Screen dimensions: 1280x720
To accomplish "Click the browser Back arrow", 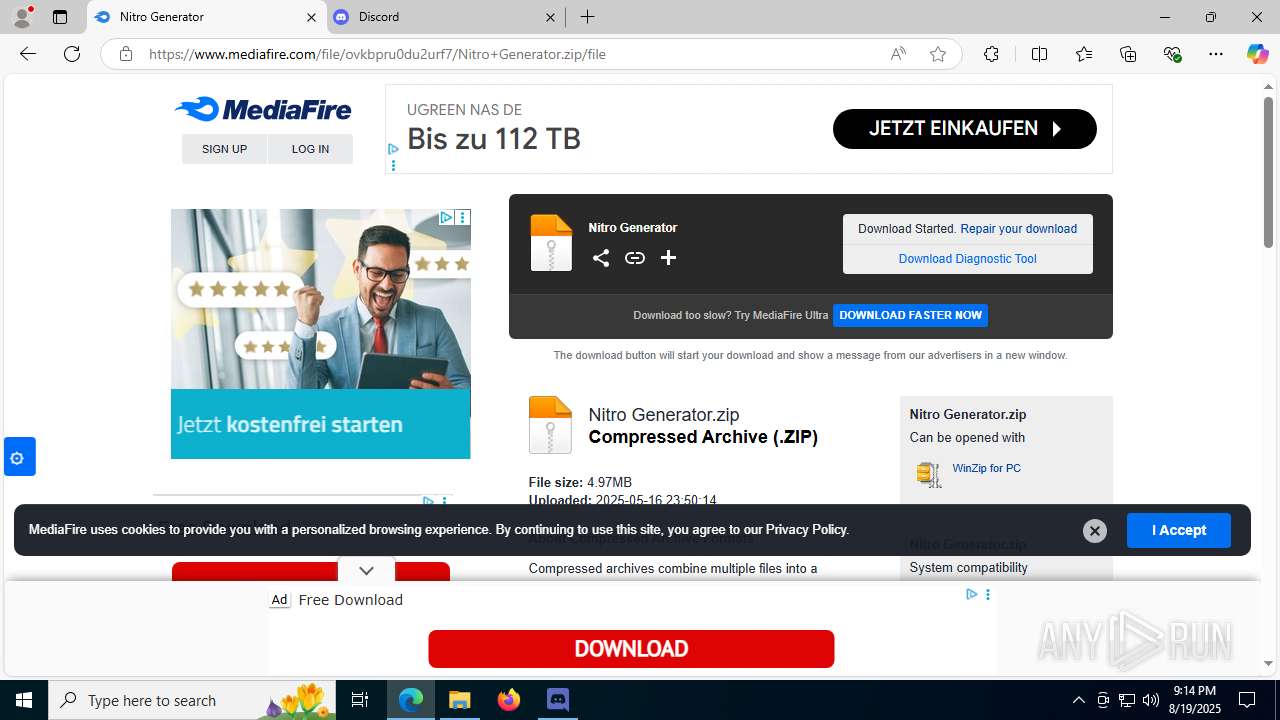I will click(x=28, y=54).
